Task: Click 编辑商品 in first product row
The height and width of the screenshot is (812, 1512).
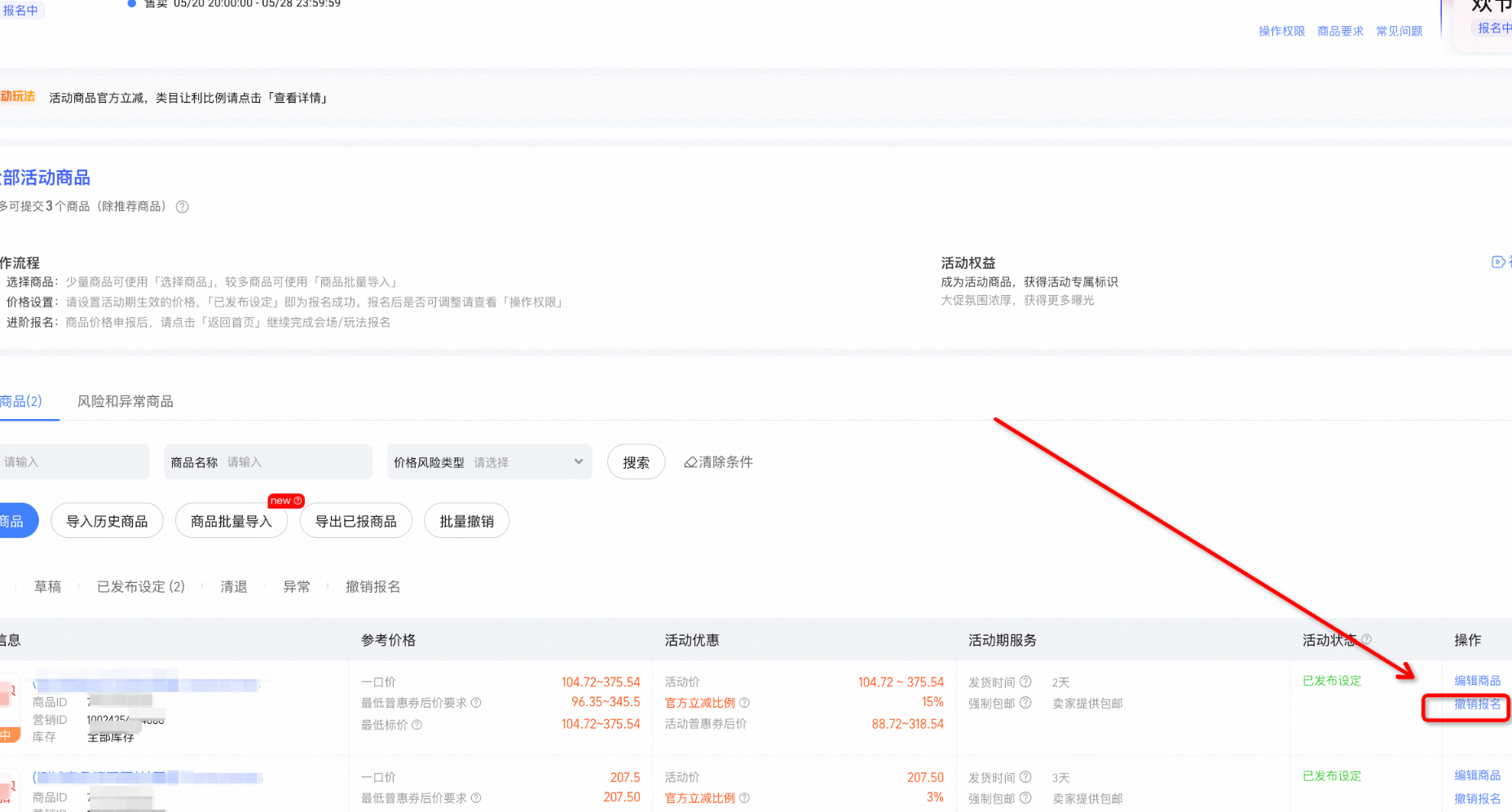Action: pos(1477,681)
